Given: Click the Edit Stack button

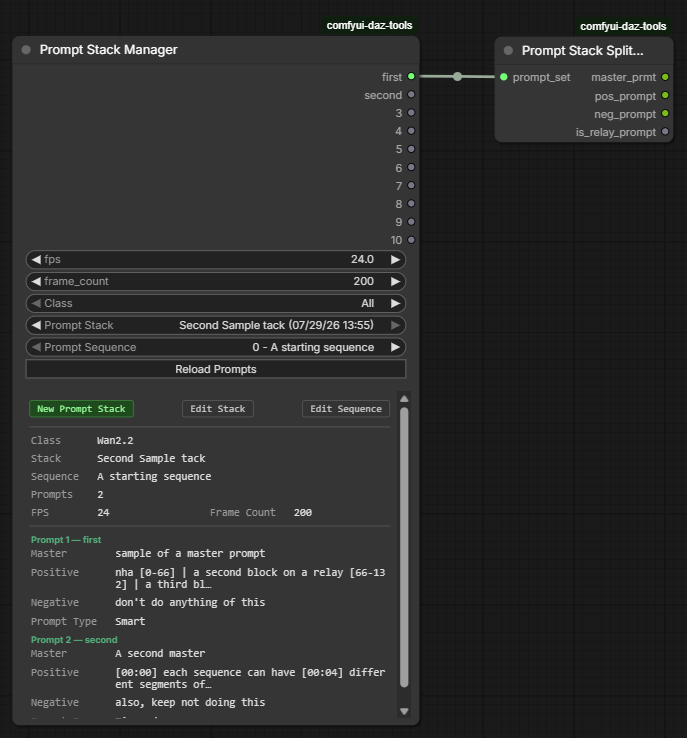Looking at the screenshot, I should click(x=218, y=409).
